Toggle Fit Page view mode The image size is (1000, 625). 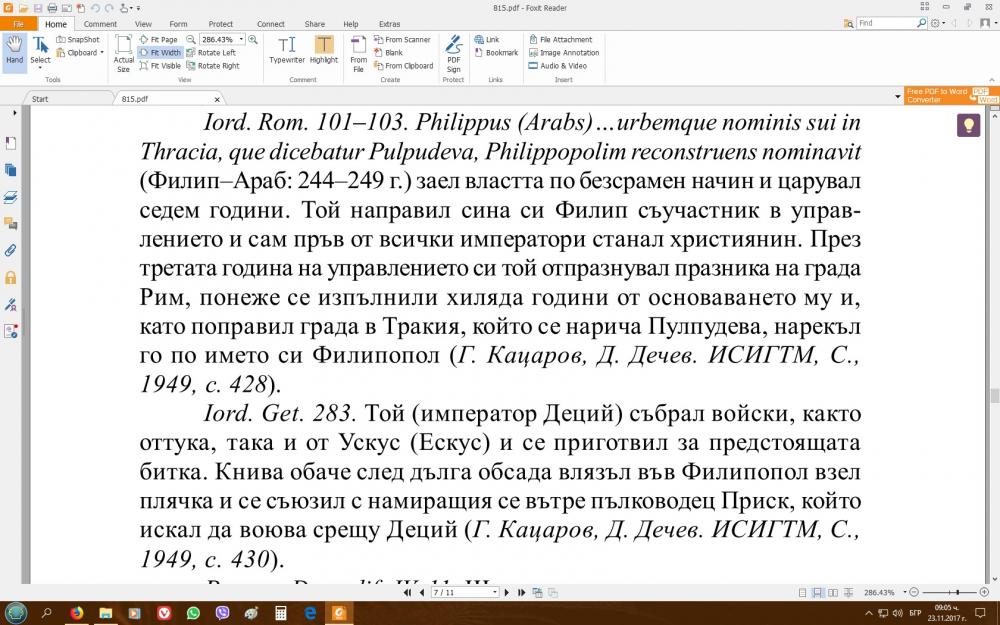161,40
